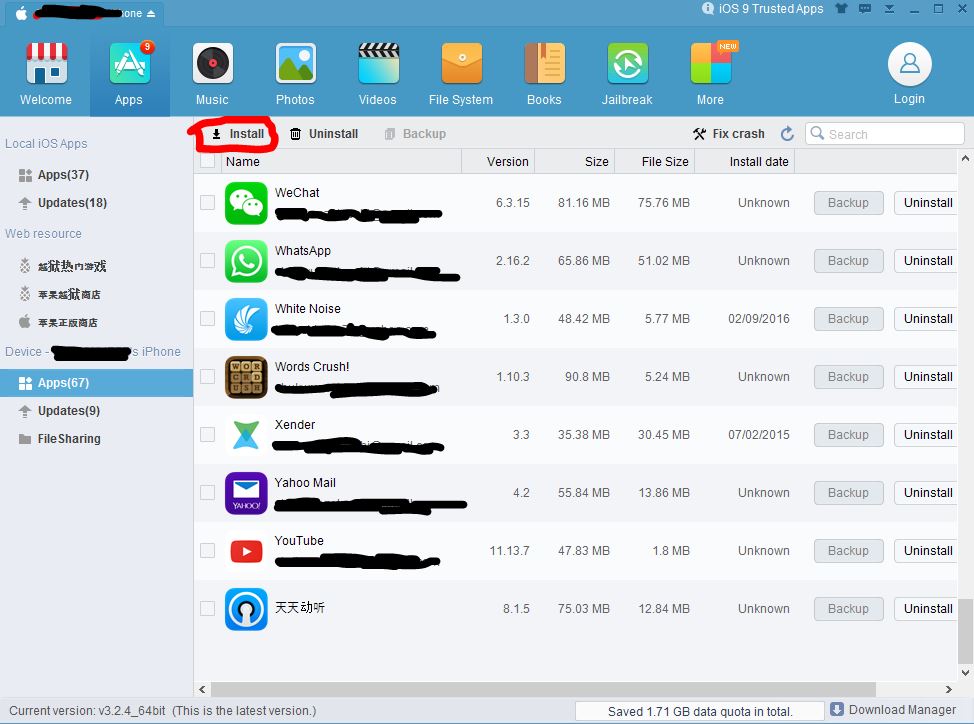
Task: Click the 天天动听 app icon
Action: pos(246,609)
